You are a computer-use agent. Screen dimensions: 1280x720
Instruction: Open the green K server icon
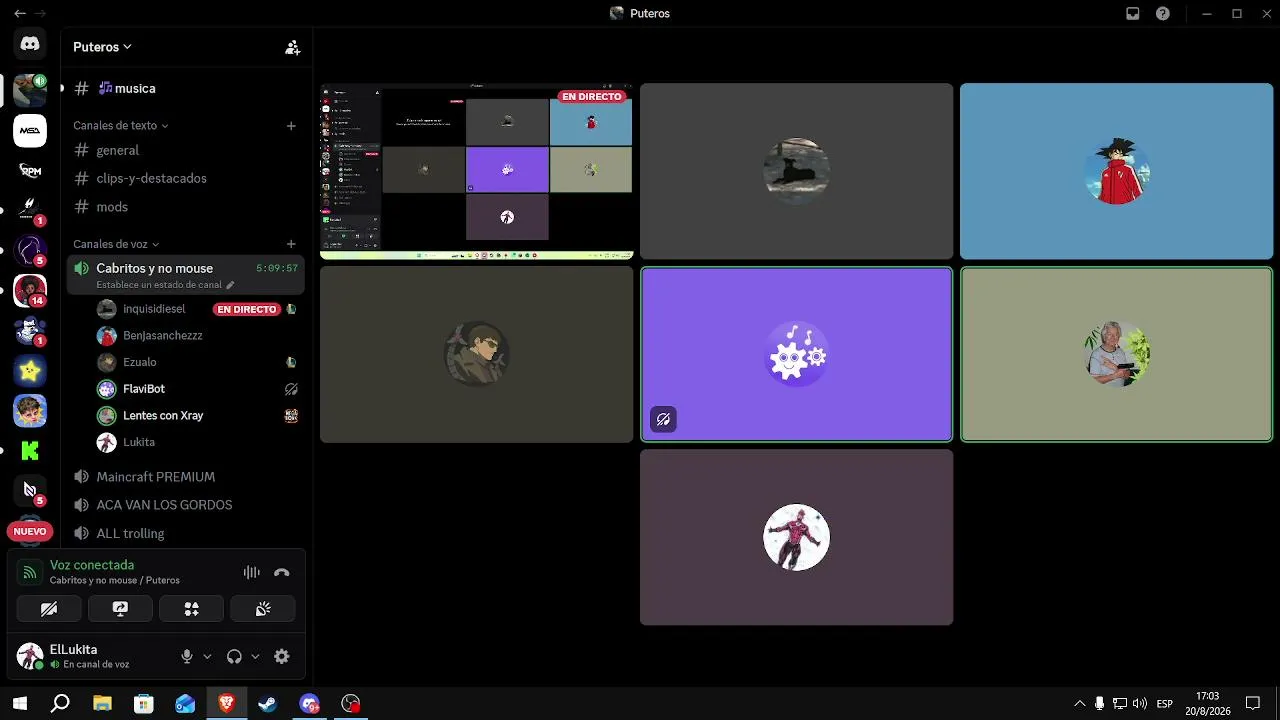pyautogui.click(x=30, y=451)
